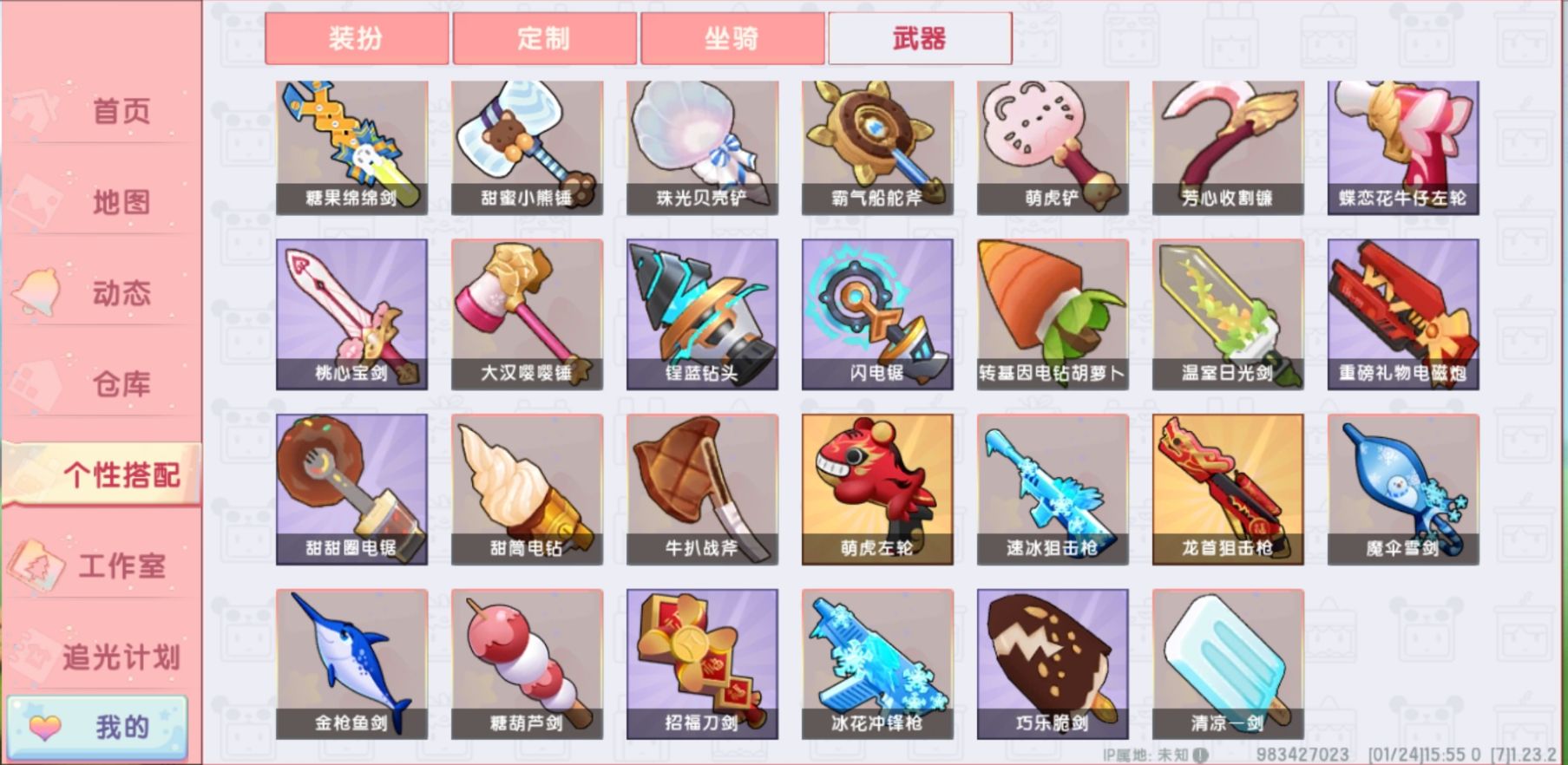Viewport: 1568px width, 765px height.
Task: Select the 糖果绵绵剑 weapon icon
Action: click(351, 147)
